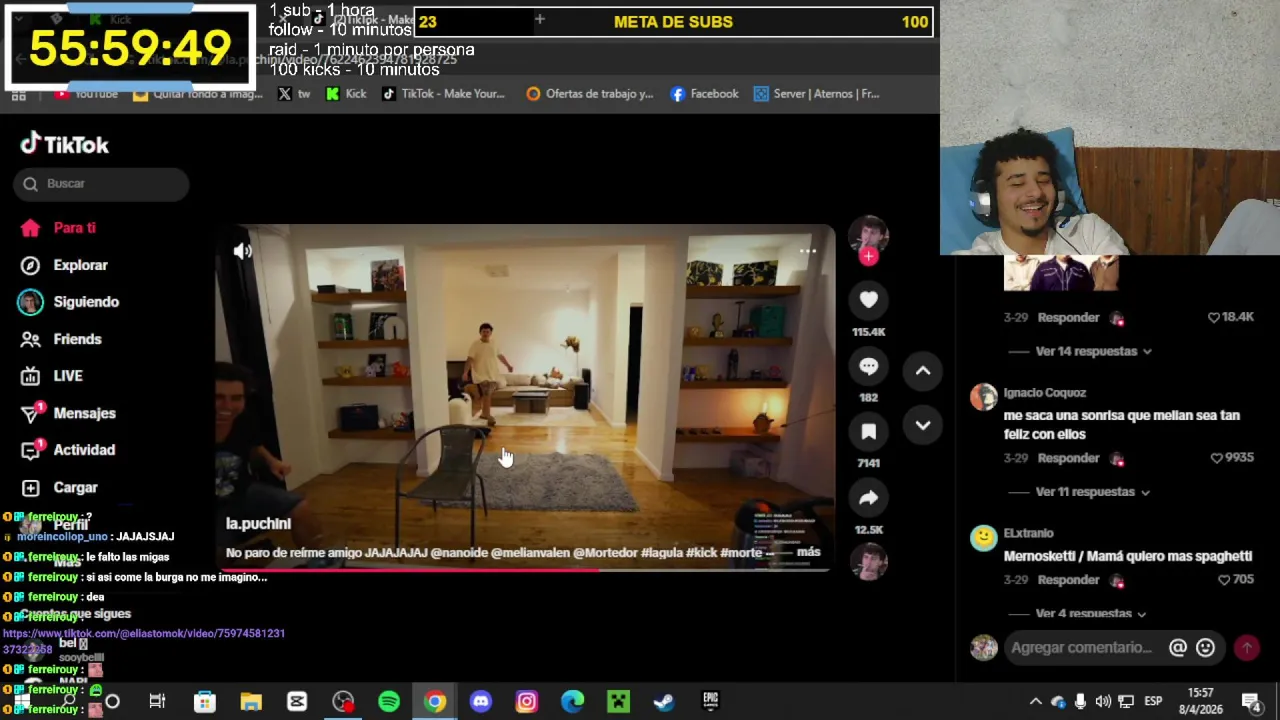Open the sticker image in top comment

click(1060, 273)
